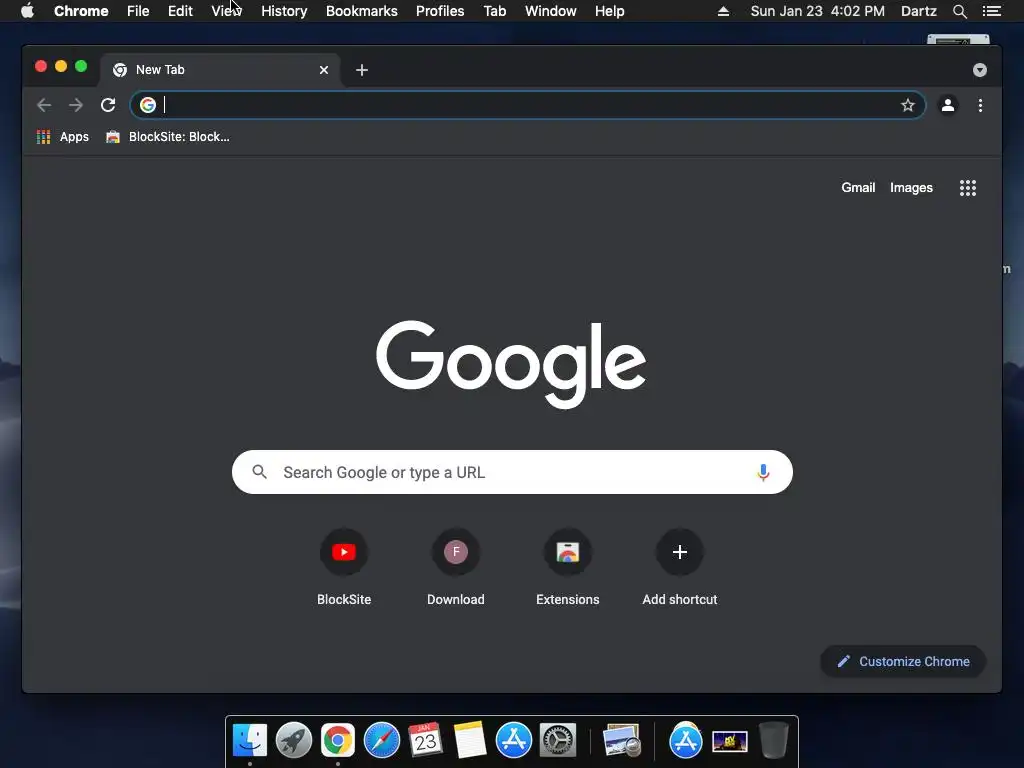Open the Help menu
Screen dimensions: 1024x768
609,11
